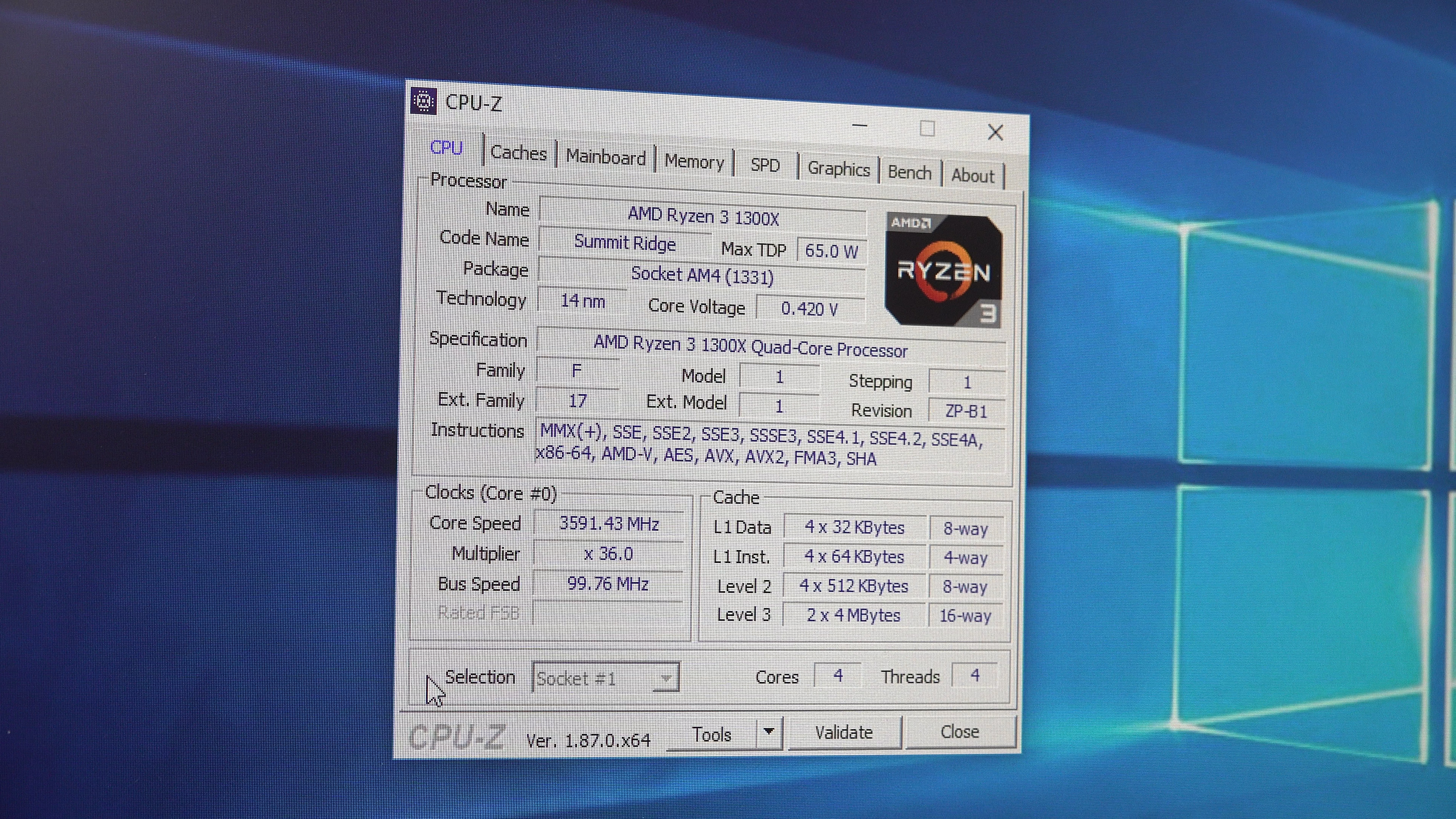This screenshot has height=819, width=1456.
Task: Click the Multiplier value x 36.0
Action: click(608, 554)
